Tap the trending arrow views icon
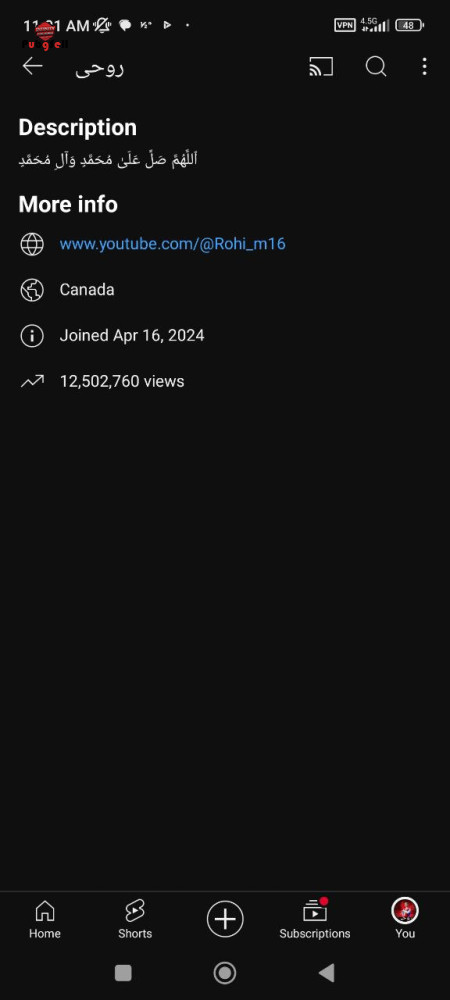Viewport: 450px width, 1000px height. coord(32,381)
